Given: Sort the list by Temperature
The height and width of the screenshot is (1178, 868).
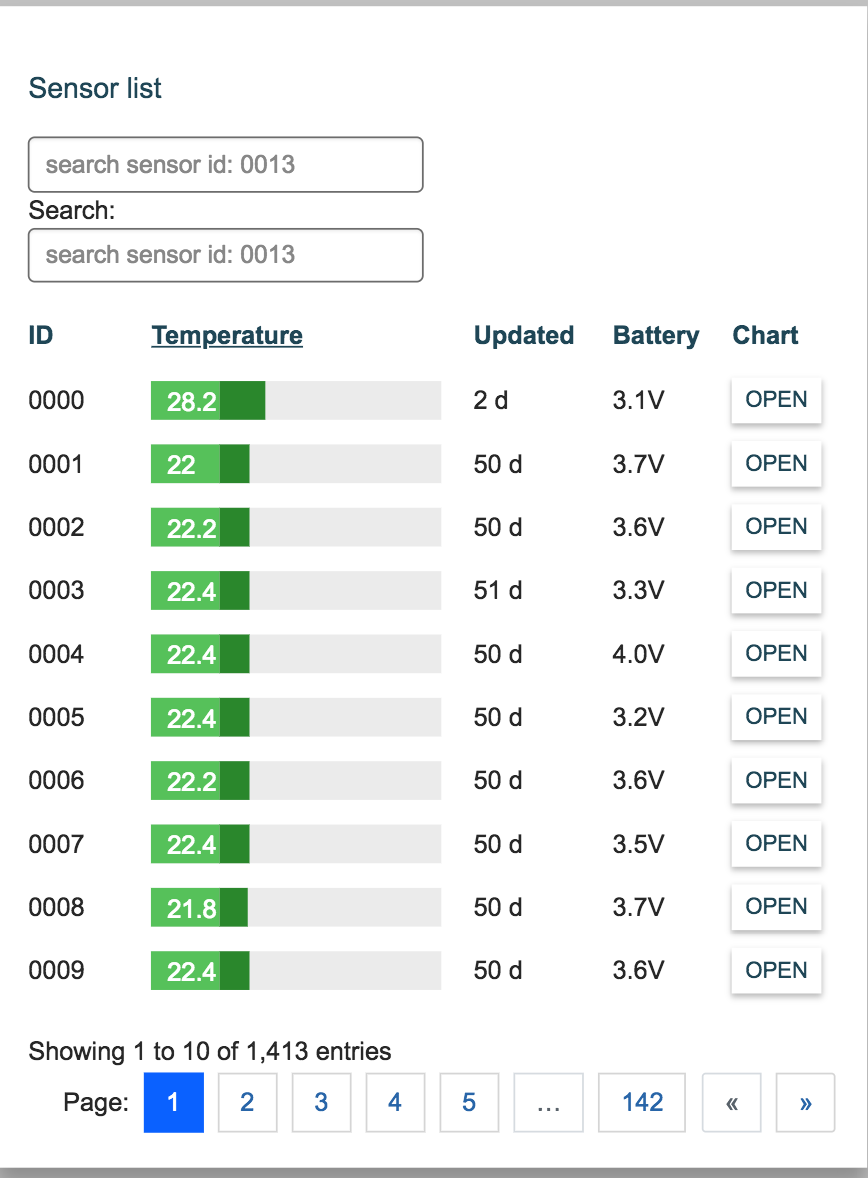Looking at the screenshot, I should point(226,335).
